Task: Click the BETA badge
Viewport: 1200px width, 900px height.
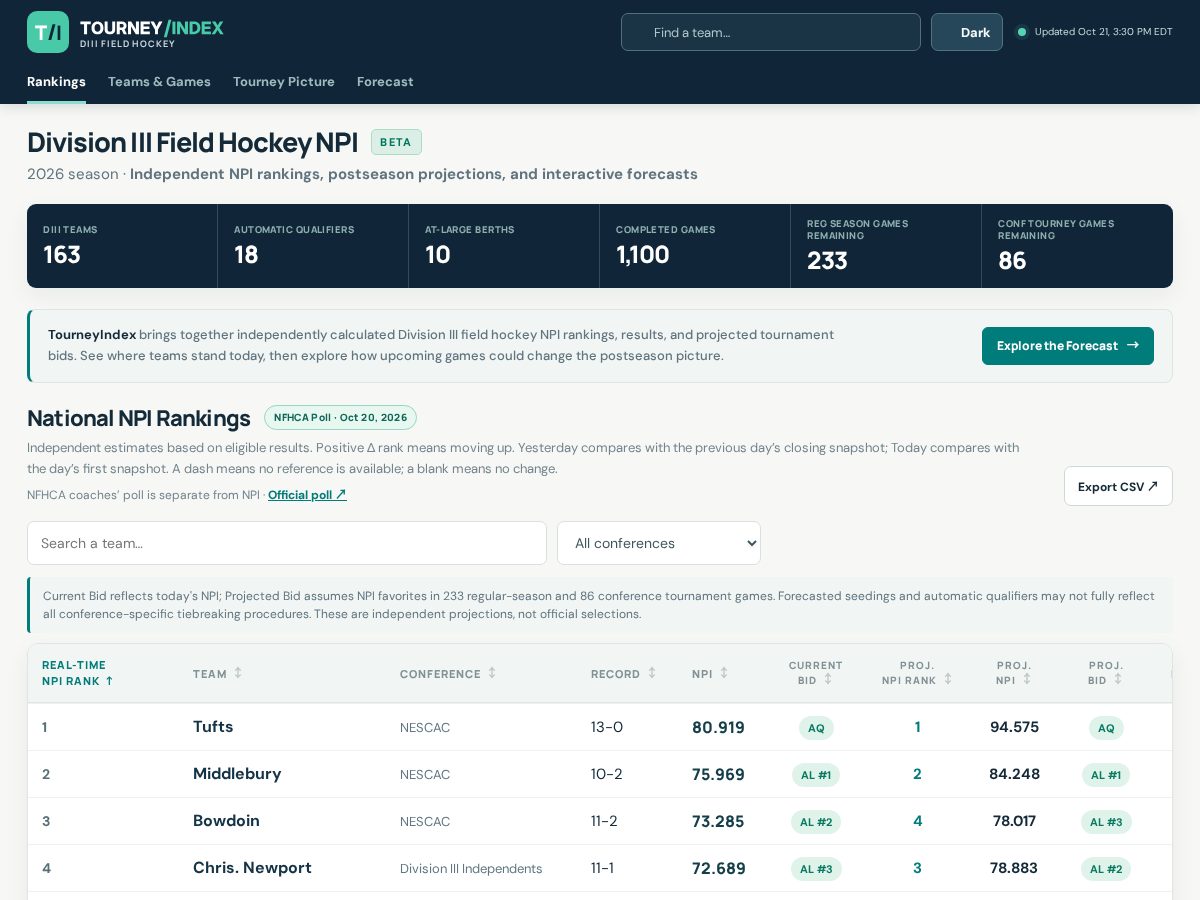Action: point(396,142)
